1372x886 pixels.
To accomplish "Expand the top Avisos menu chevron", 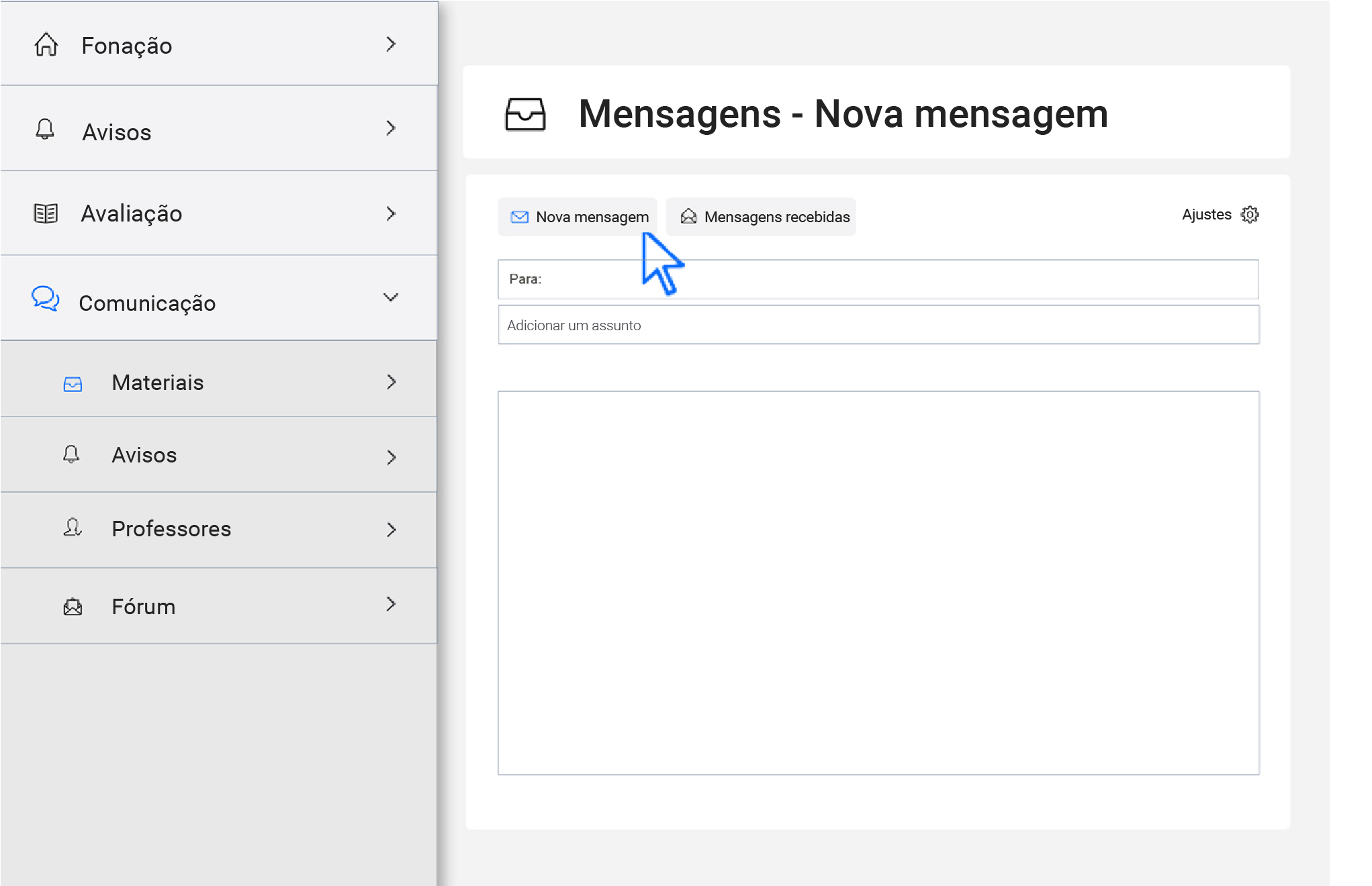I will click(x=391, y=128).
